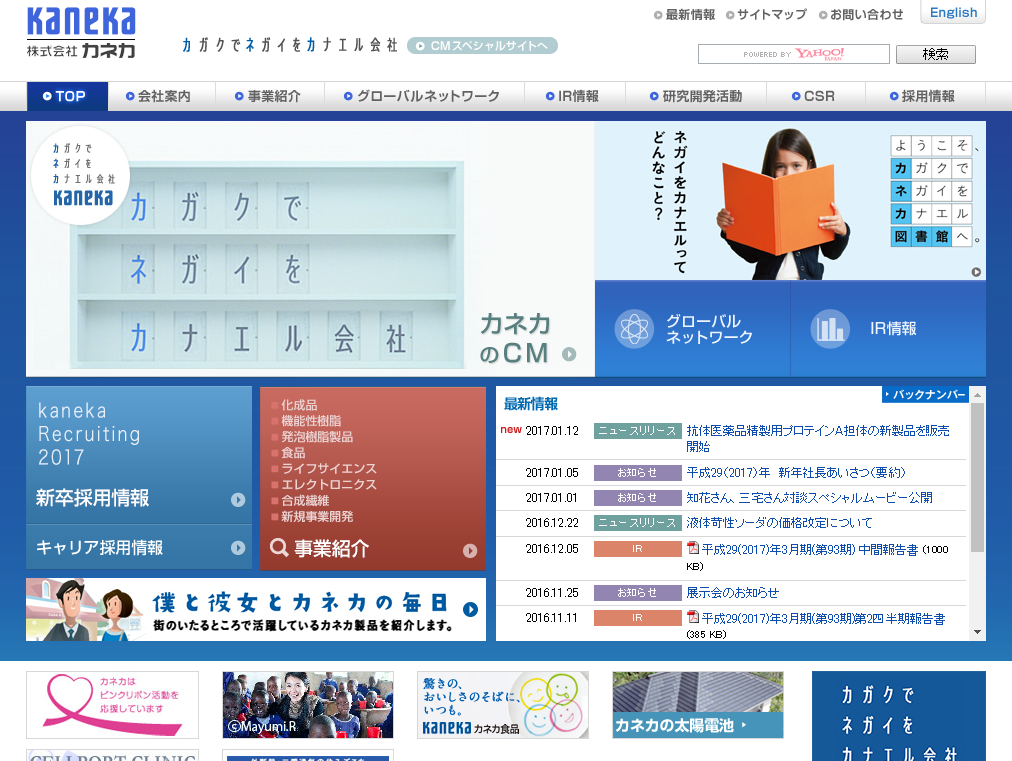Open news about 抗体医薬品精製用プロテインA担体
The width and height of the screenshot is (1012, 761).
pos(818,438)
